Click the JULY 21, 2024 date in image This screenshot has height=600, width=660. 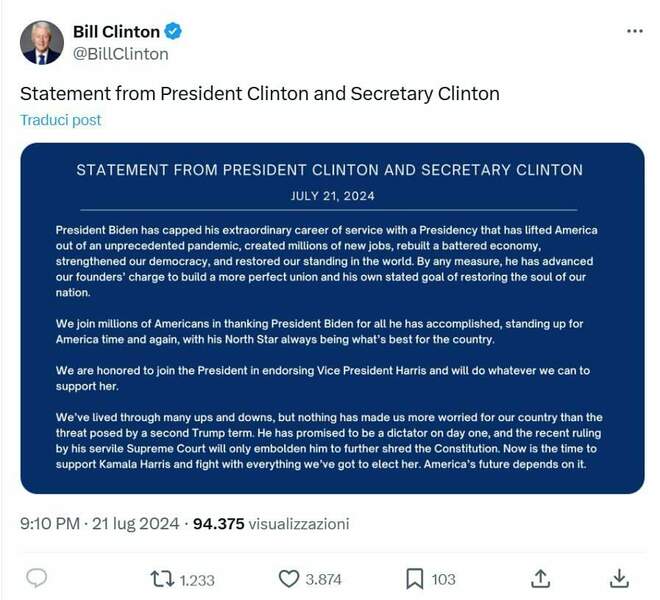coord(331,196)
